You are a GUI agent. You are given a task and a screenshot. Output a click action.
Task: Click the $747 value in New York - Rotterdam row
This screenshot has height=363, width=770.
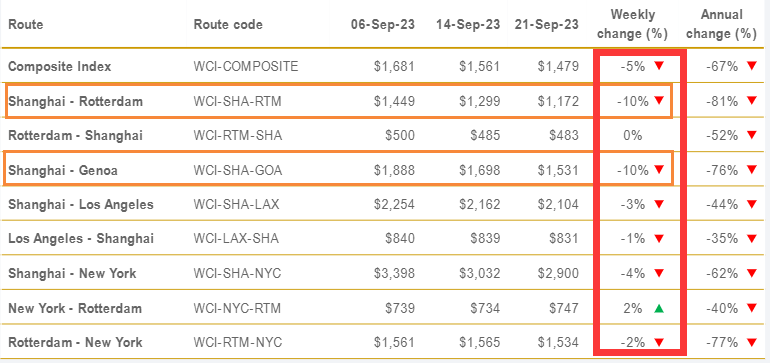point(564,308)
